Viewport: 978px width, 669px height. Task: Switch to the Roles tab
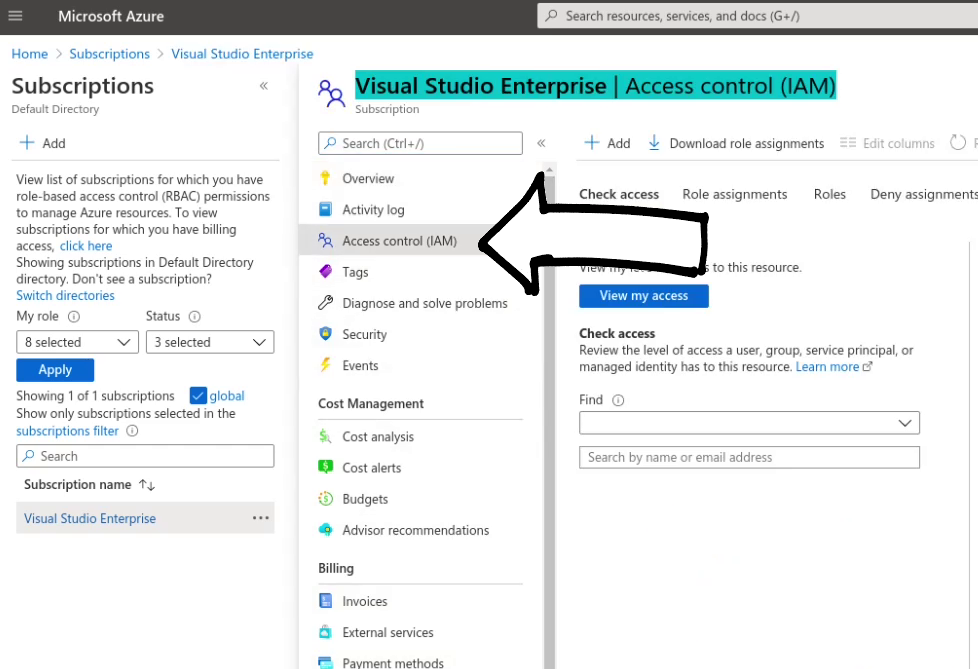coord(830,195)
